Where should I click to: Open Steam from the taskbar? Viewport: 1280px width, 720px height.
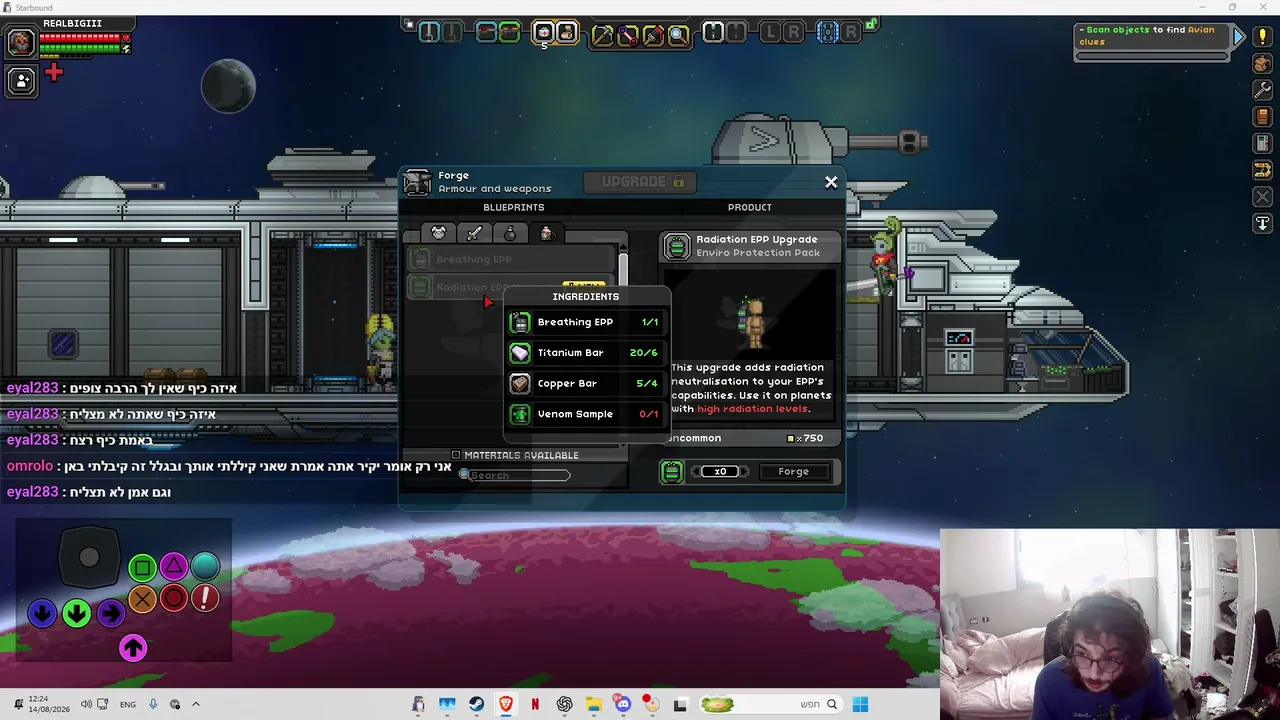pos(476,704)
